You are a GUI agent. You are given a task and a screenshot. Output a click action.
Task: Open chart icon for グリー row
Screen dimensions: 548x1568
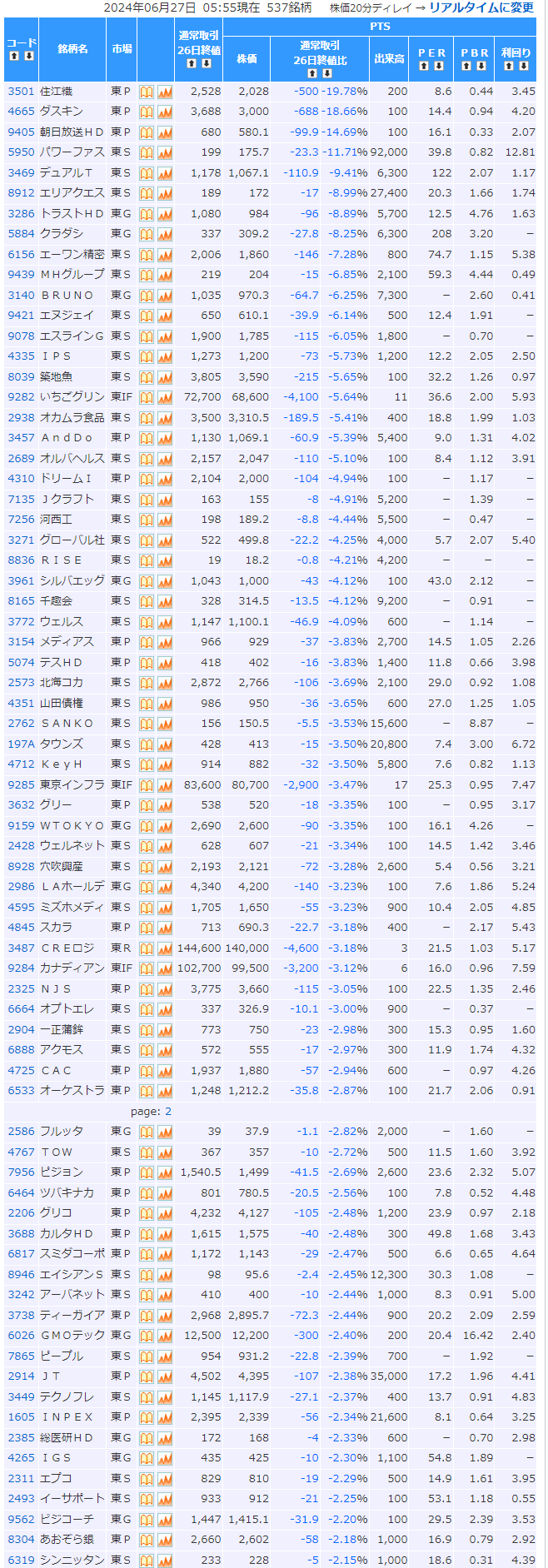click(x=165, y=805)
